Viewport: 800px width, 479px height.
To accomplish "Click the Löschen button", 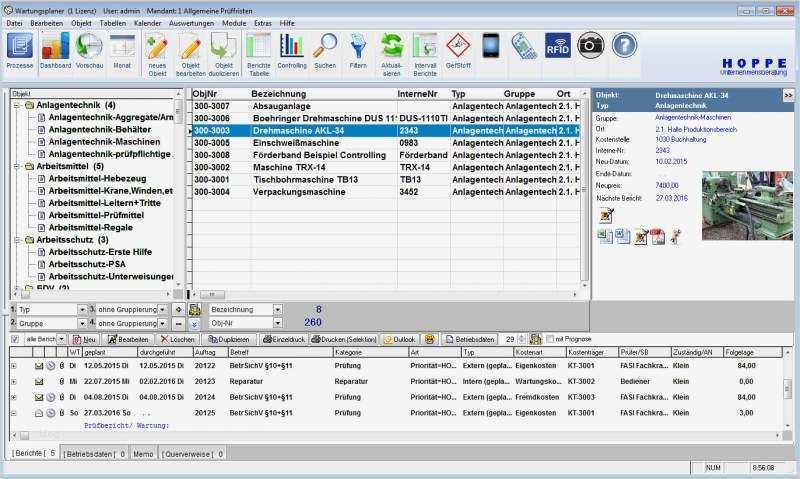I will pos(177,340).
